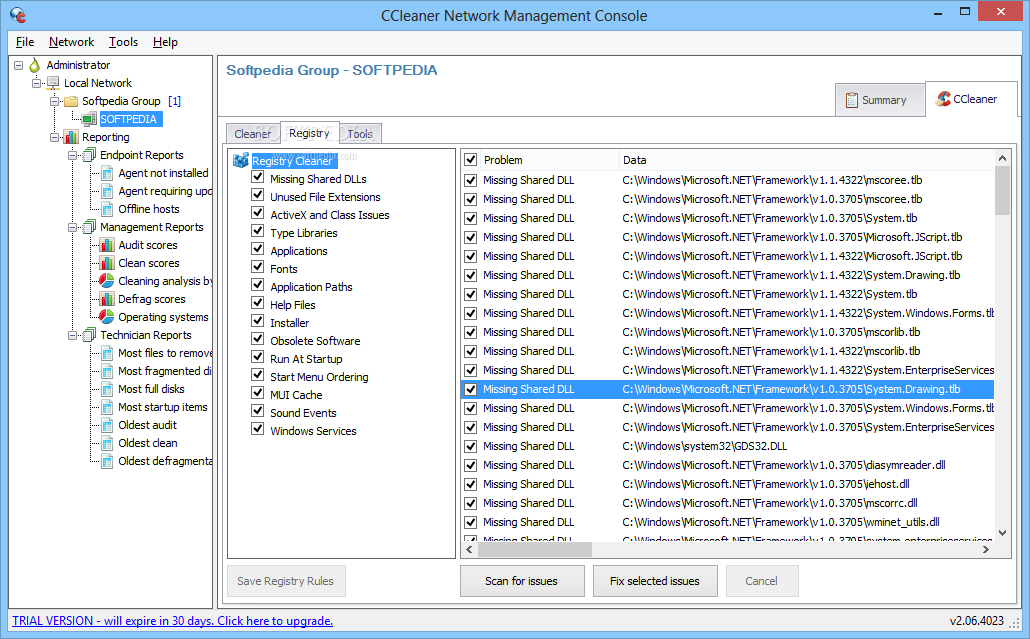Click Scan for issues button
1030x639 pixels.
pyautogui.click(x=522, y=581)
